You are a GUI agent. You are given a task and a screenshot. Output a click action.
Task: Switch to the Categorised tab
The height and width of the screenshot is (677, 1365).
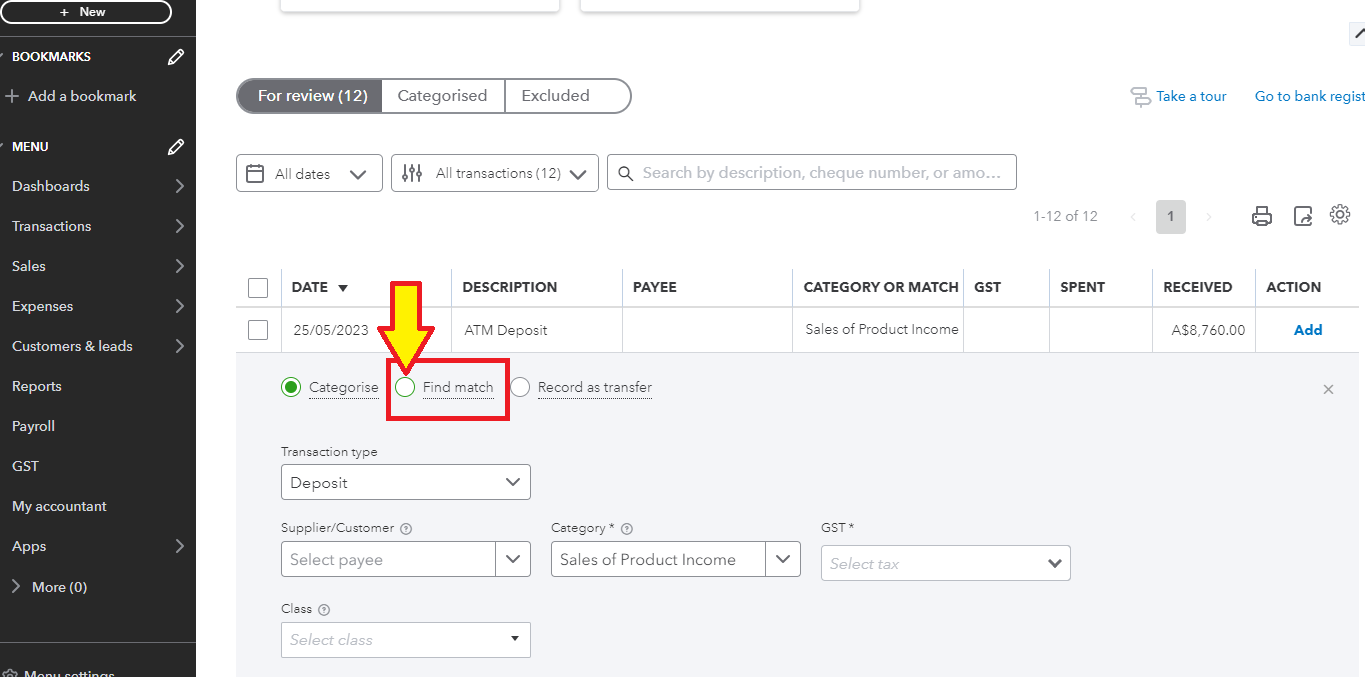click(442, 96)
